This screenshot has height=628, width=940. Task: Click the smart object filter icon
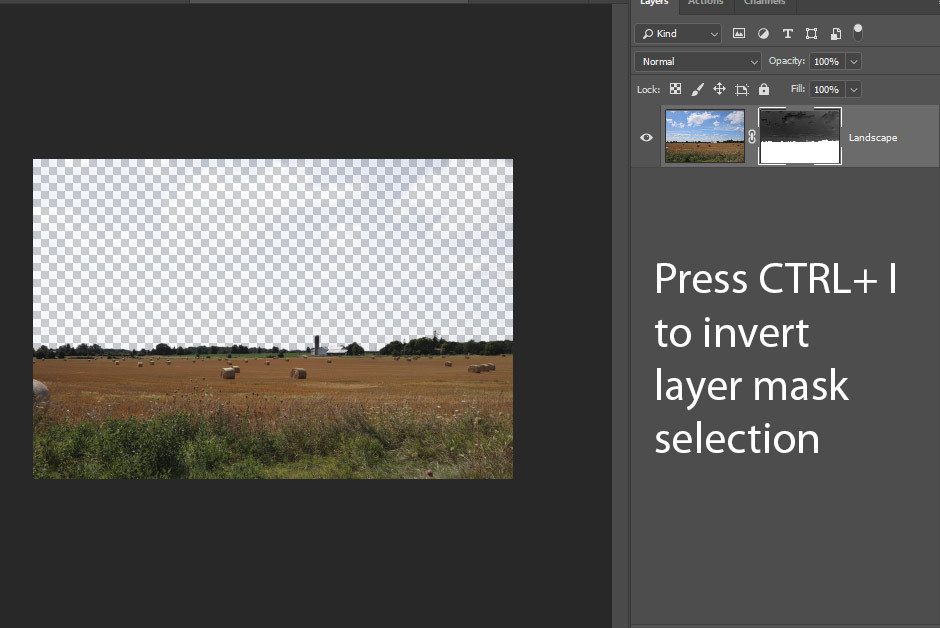835,33
